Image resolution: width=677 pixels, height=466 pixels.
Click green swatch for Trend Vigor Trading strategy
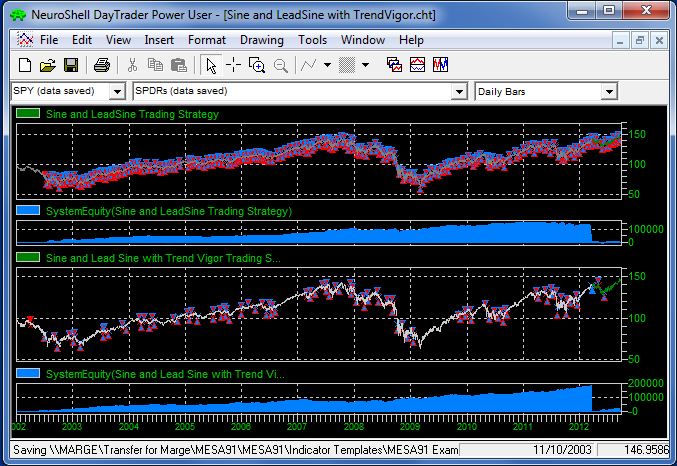point(28,257)
